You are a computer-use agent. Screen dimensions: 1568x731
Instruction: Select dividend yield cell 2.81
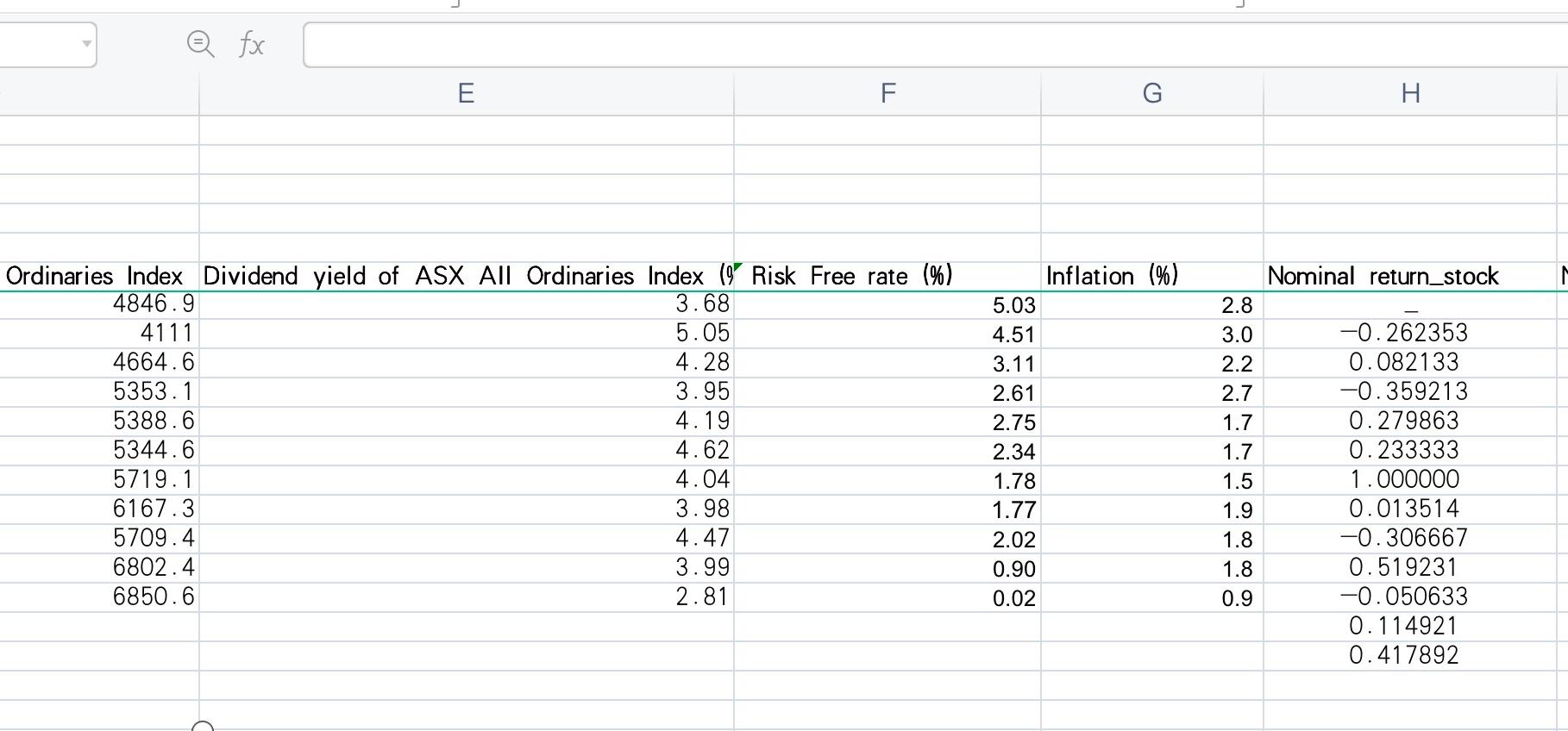coord(467,597)
